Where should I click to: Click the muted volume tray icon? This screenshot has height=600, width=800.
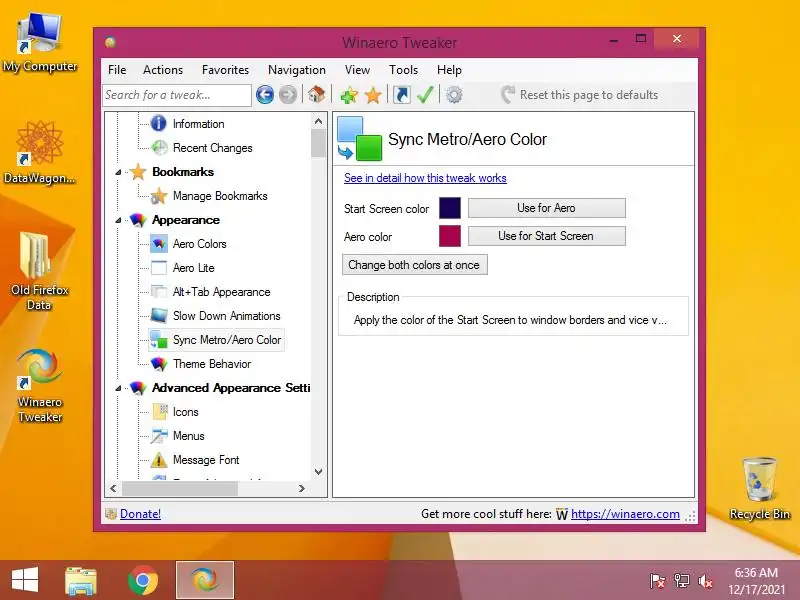click(x=706, y=581)
